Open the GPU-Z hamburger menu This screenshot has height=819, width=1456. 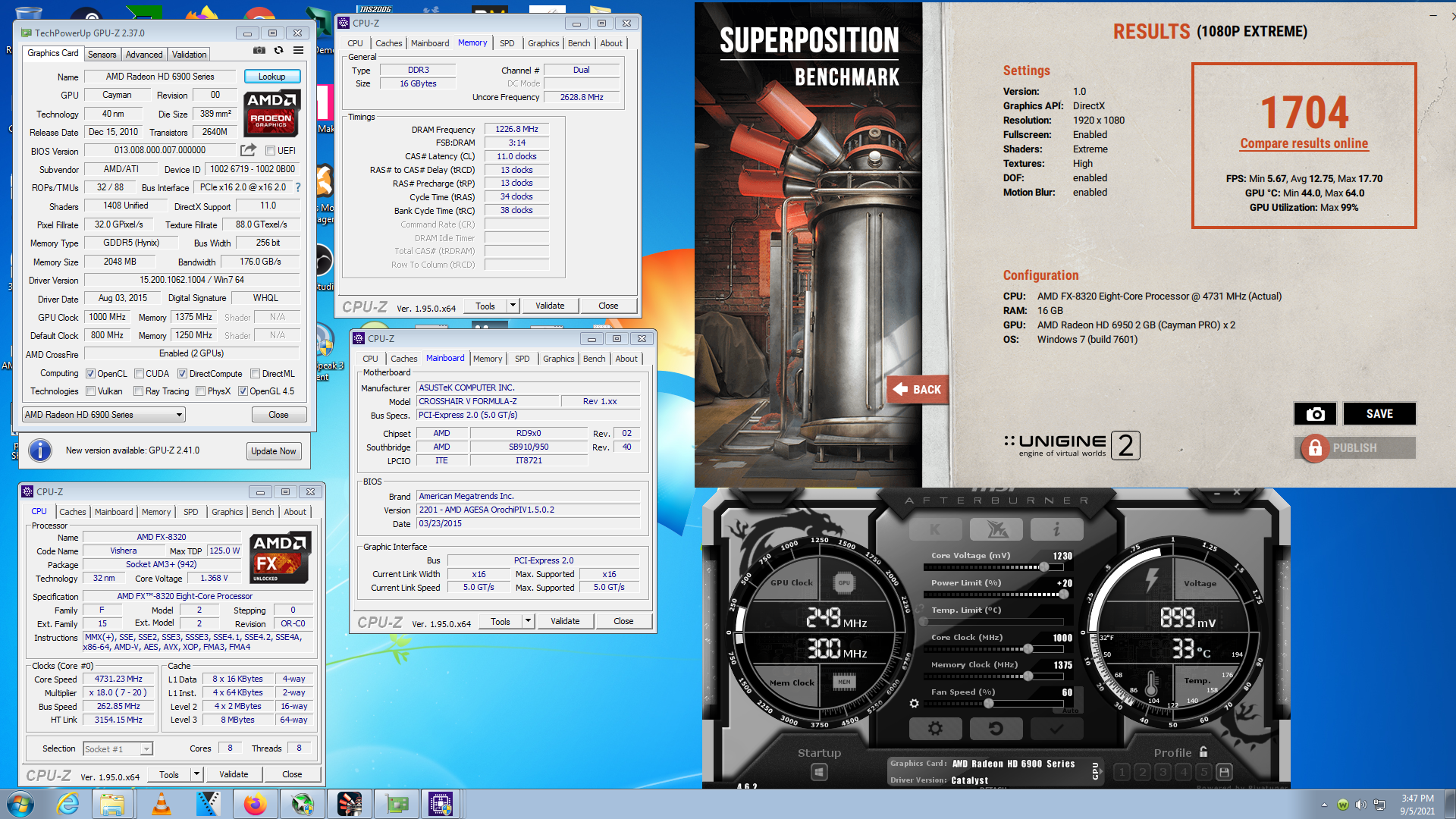[298, 51]
